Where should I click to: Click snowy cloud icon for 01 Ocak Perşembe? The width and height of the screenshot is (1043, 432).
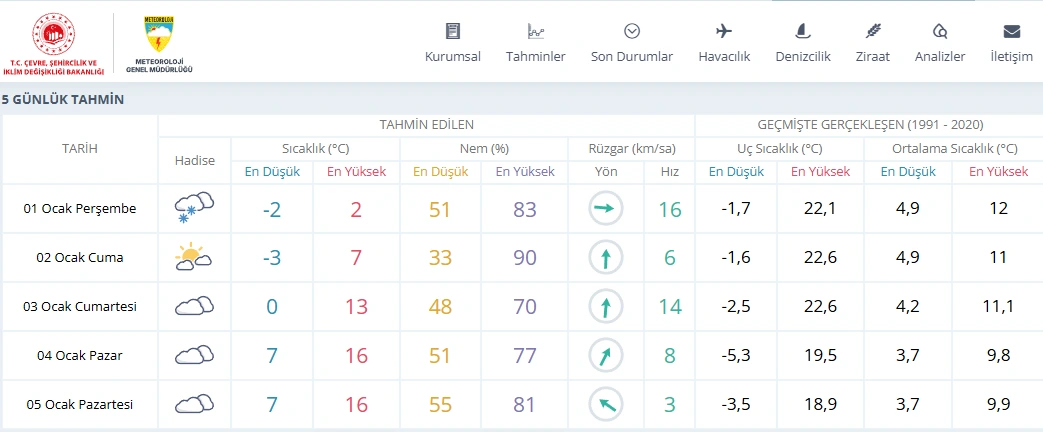coord(194,207)
